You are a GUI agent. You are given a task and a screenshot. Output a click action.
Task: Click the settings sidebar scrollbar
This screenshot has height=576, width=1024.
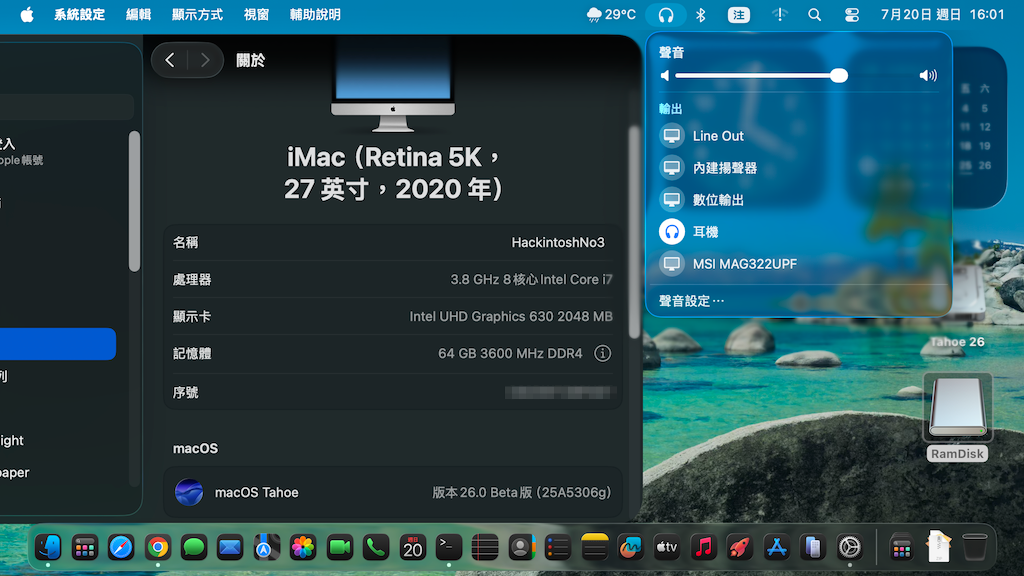[x=135, y=201]
